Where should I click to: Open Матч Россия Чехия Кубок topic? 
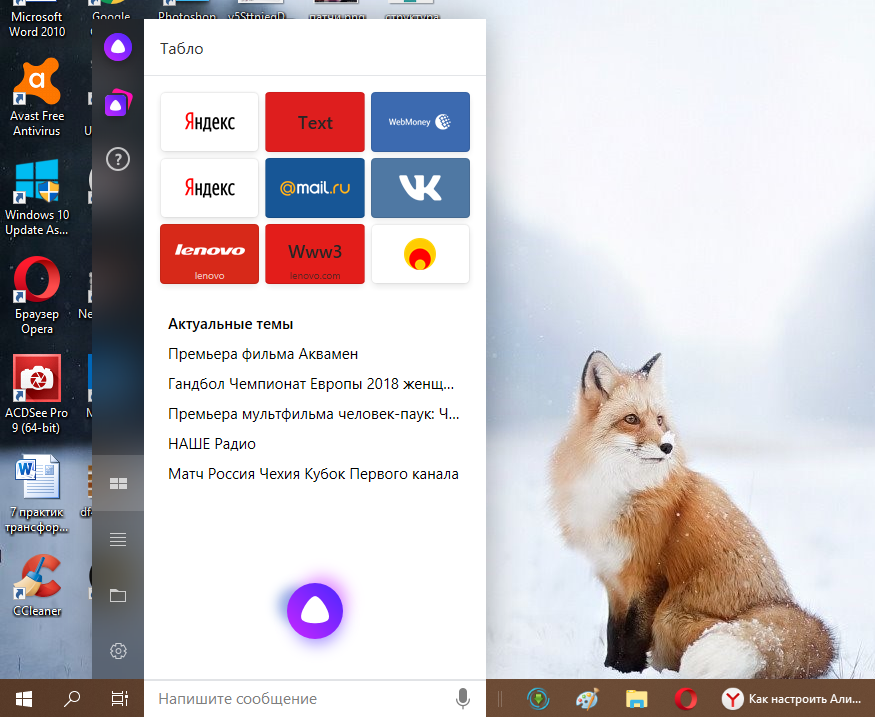tap(313, 474)
